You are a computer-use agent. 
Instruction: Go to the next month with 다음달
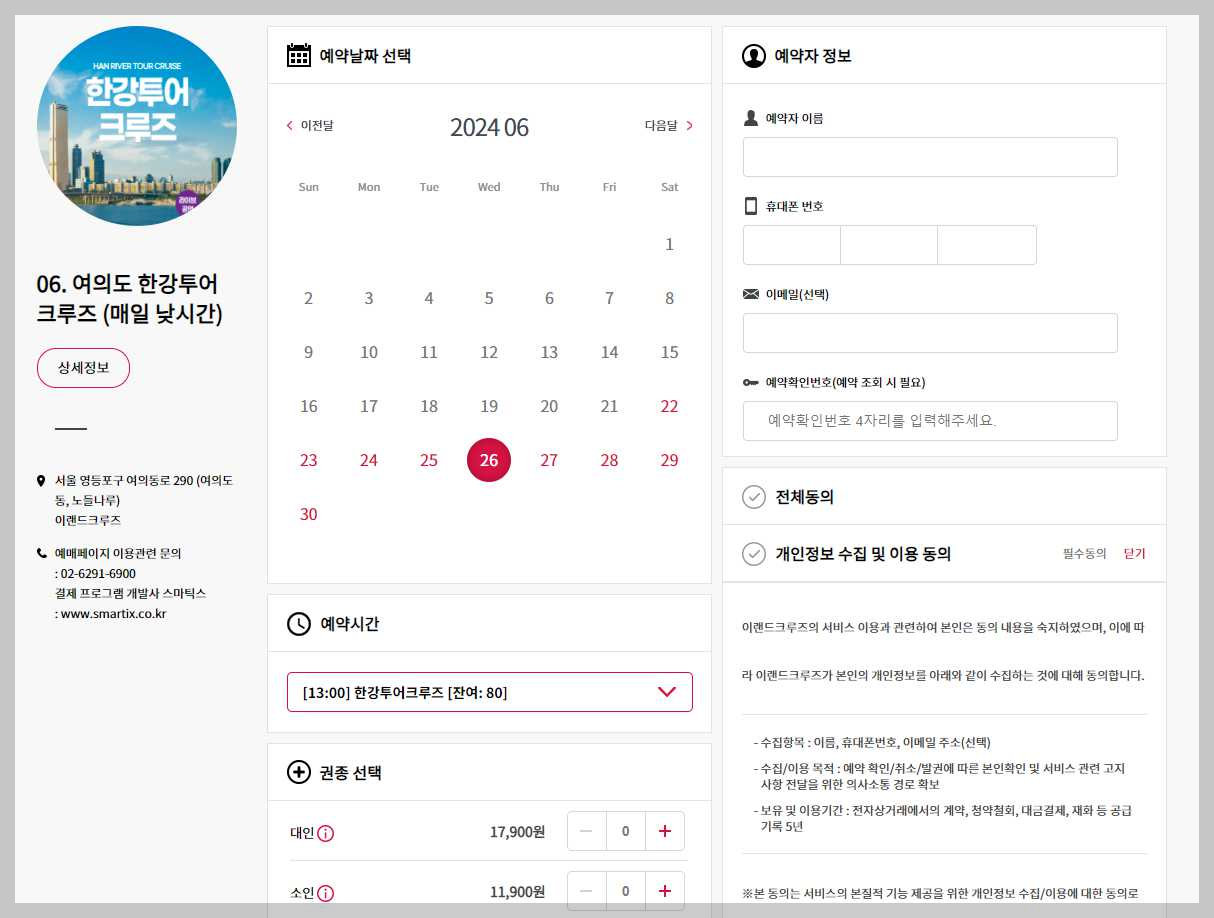[661, 125]
